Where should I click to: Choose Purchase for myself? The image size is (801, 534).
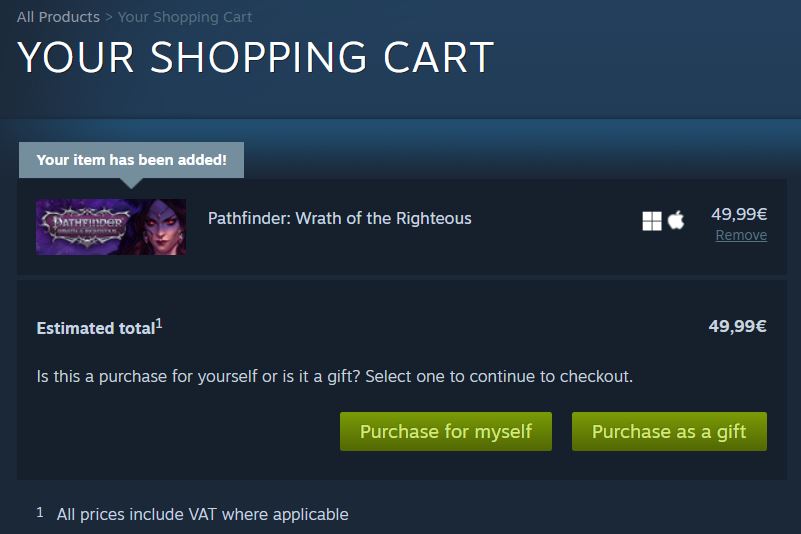click(x=445, y=431)
